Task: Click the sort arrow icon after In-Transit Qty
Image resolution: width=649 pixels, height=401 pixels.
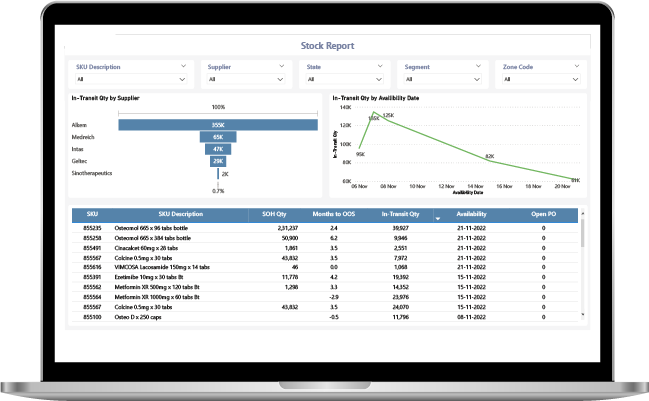Action: [x=437, y=219]
